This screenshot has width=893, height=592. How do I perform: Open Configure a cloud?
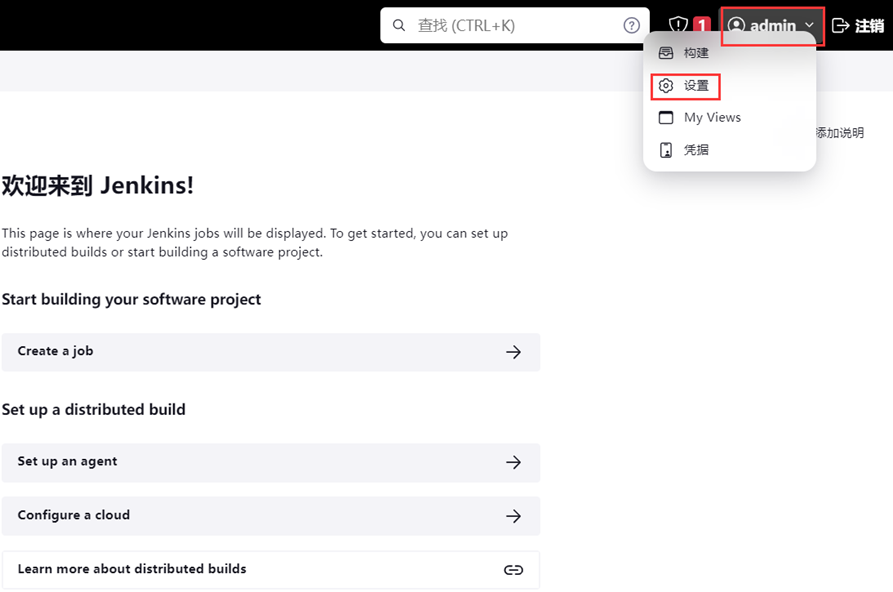point(271,516)
